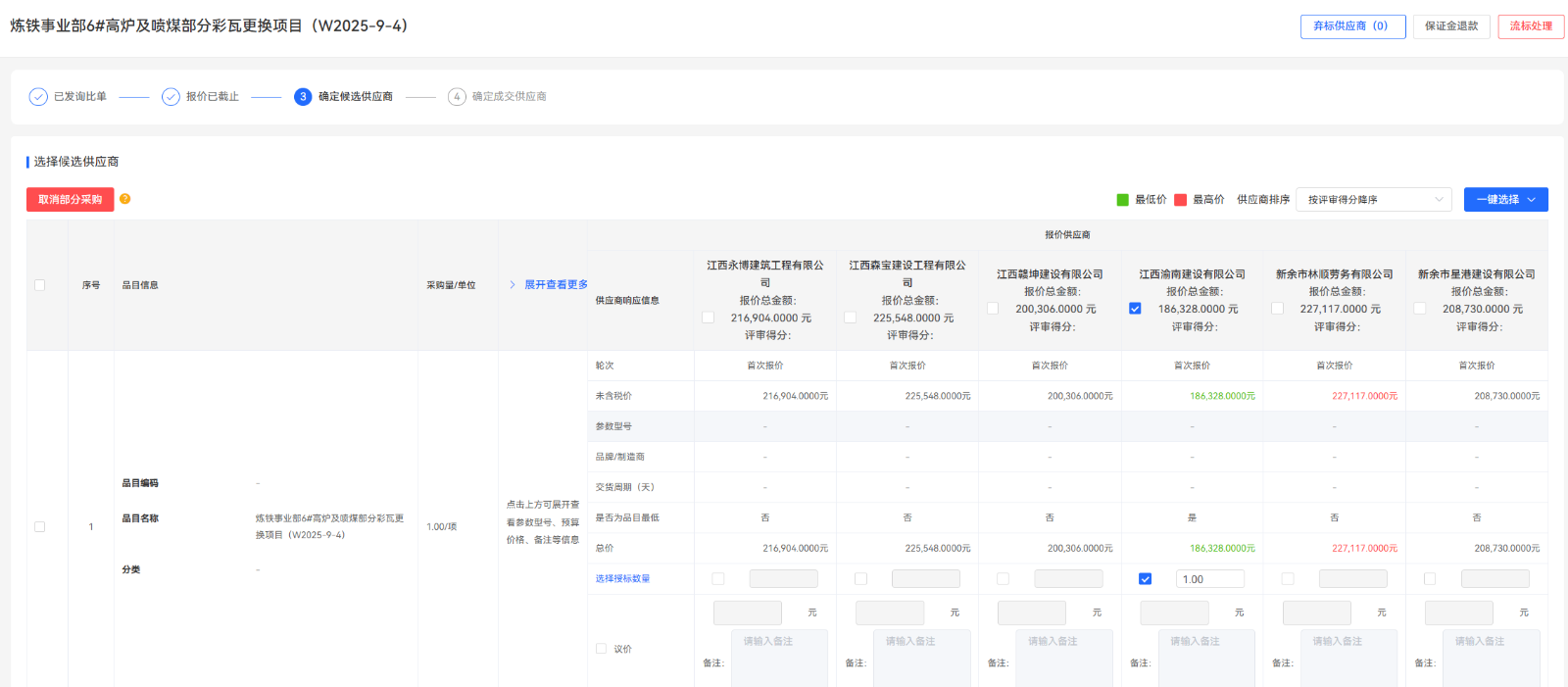Select supplier 江西永博建筑工程有限公司 checkbox
This screenshot has width=1568, height=687.
point(709,318)
